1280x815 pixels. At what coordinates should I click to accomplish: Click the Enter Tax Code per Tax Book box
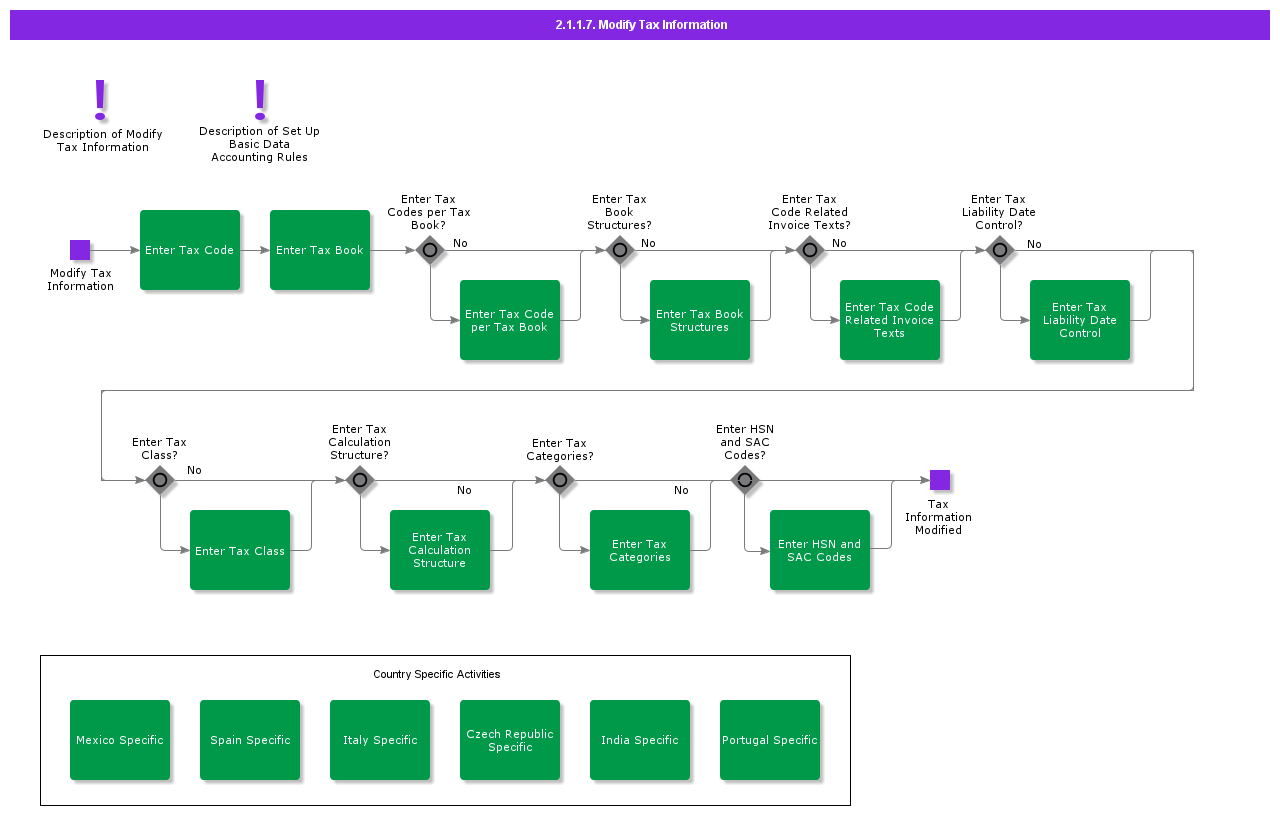(x=510, y=319)
